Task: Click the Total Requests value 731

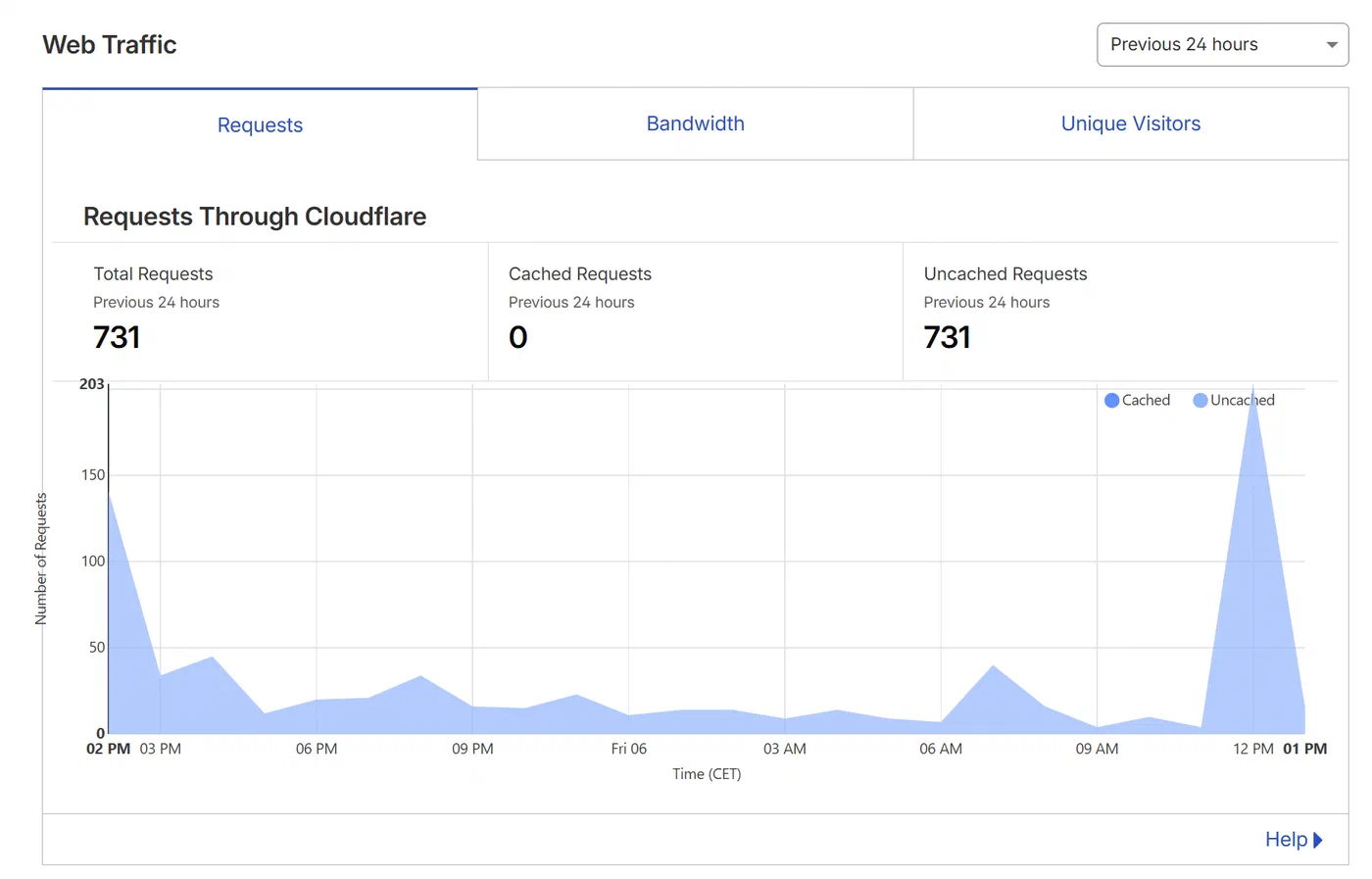Action: 117,337
